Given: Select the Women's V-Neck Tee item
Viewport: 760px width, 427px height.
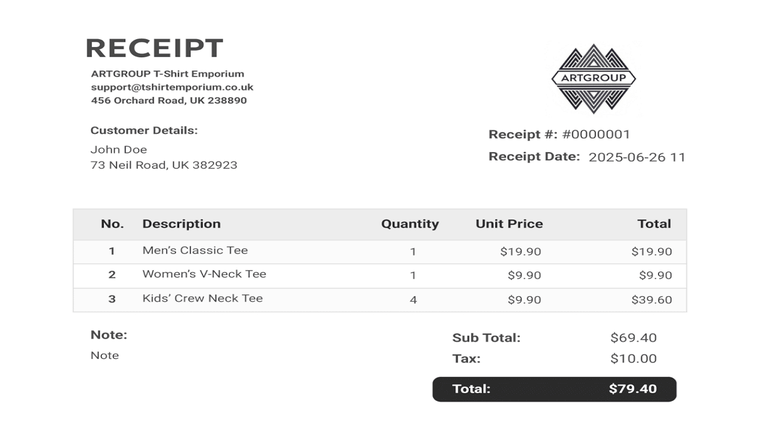Looking at the screenshot, I should coord(204,274).
